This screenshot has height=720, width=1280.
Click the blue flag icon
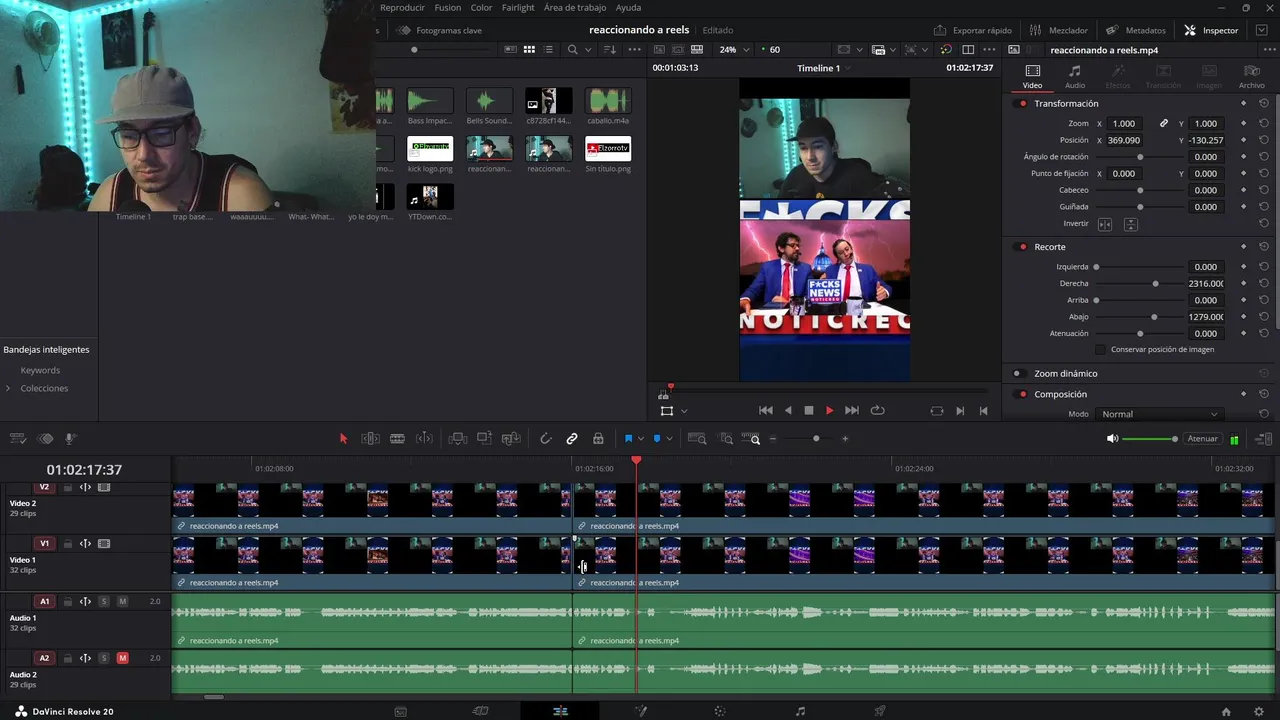click(629, 438)
